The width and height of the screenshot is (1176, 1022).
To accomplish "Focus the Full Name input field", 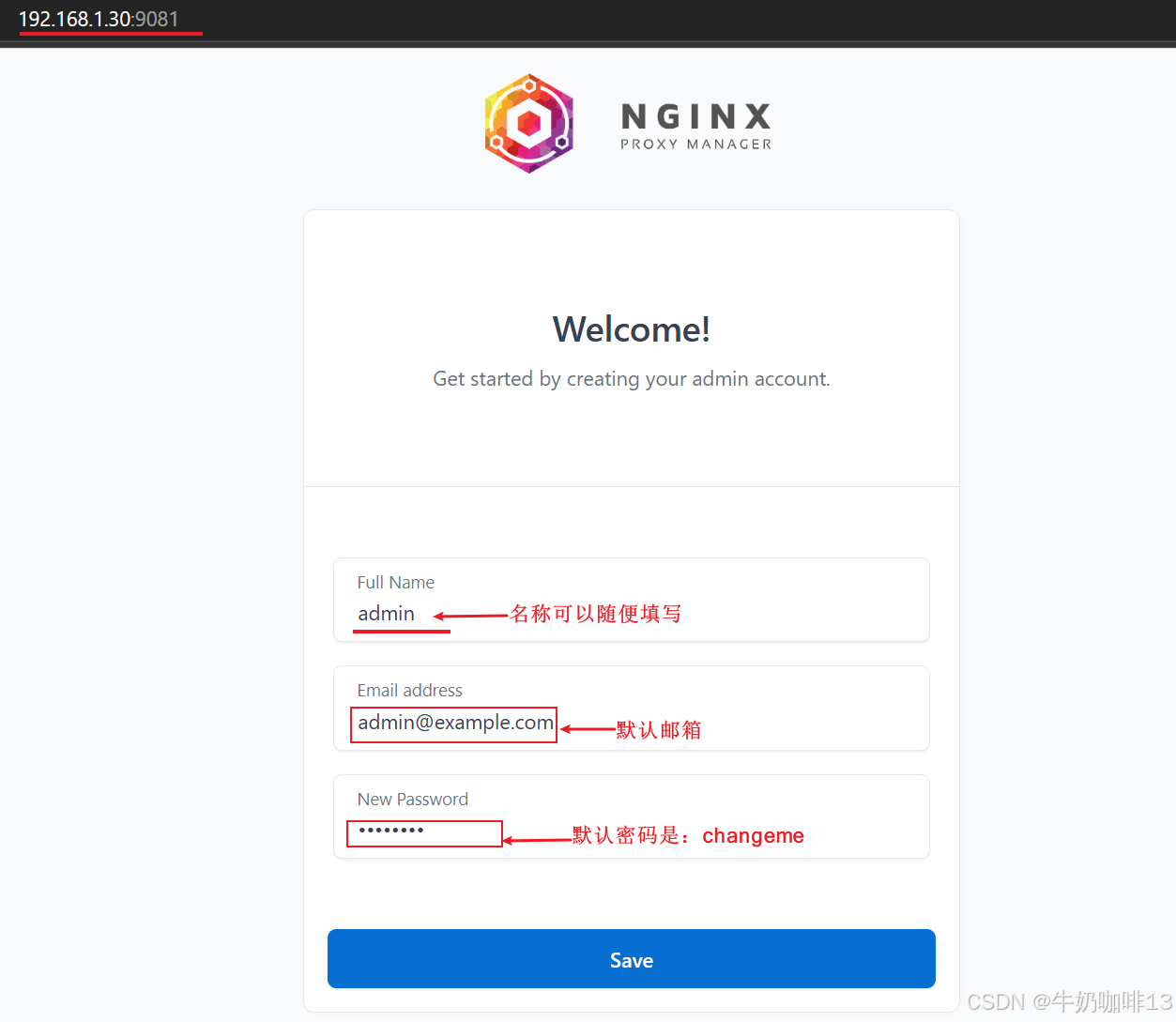I will click(632, 600).
